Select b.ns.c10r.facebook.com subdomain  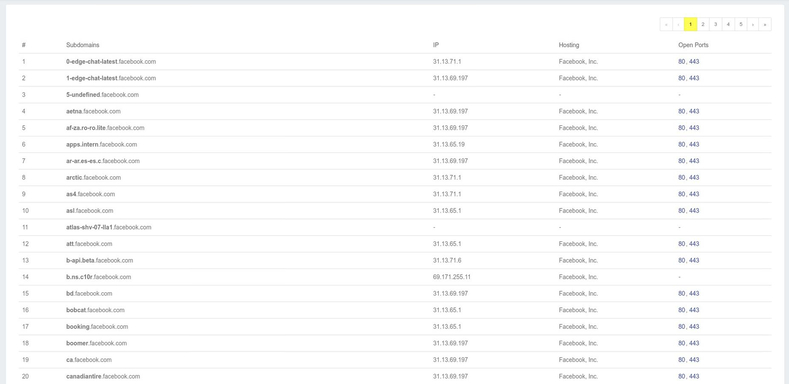(x=99, y=277)
